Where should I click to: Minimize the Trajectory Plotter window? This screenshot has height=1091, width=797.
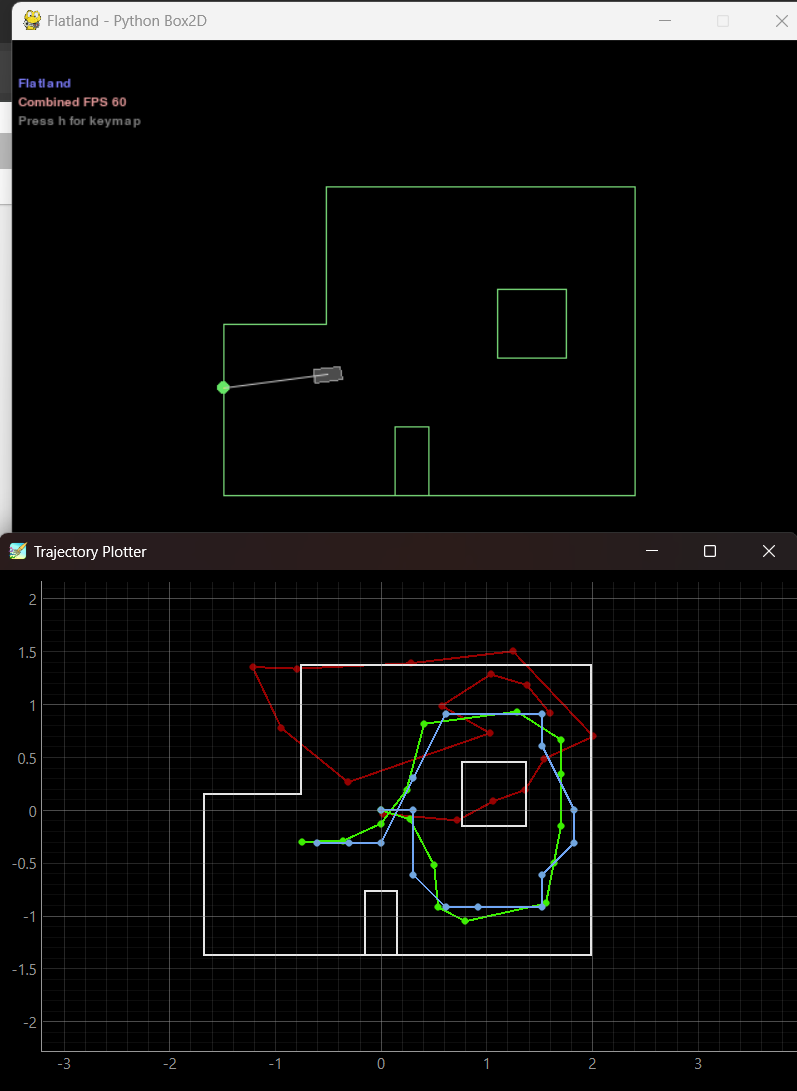point(652,551)
